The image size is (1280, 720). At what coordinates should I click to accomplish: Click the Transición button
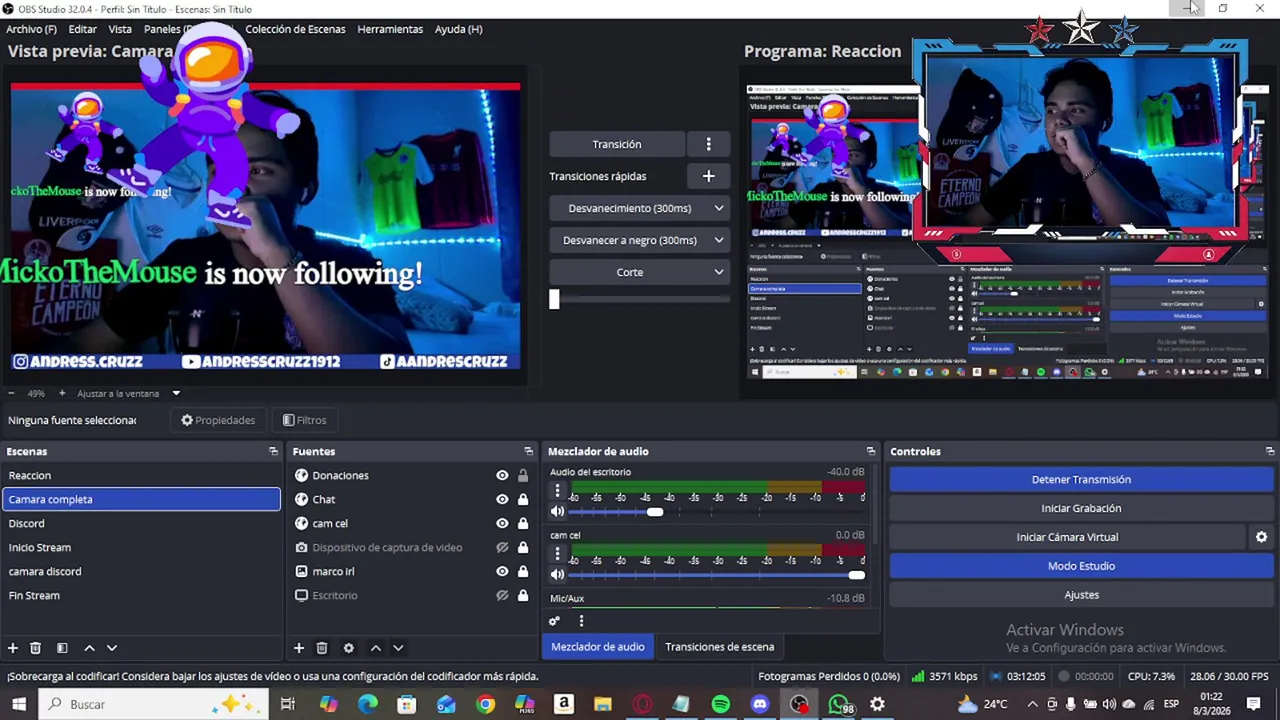click(x=617, y=144)
